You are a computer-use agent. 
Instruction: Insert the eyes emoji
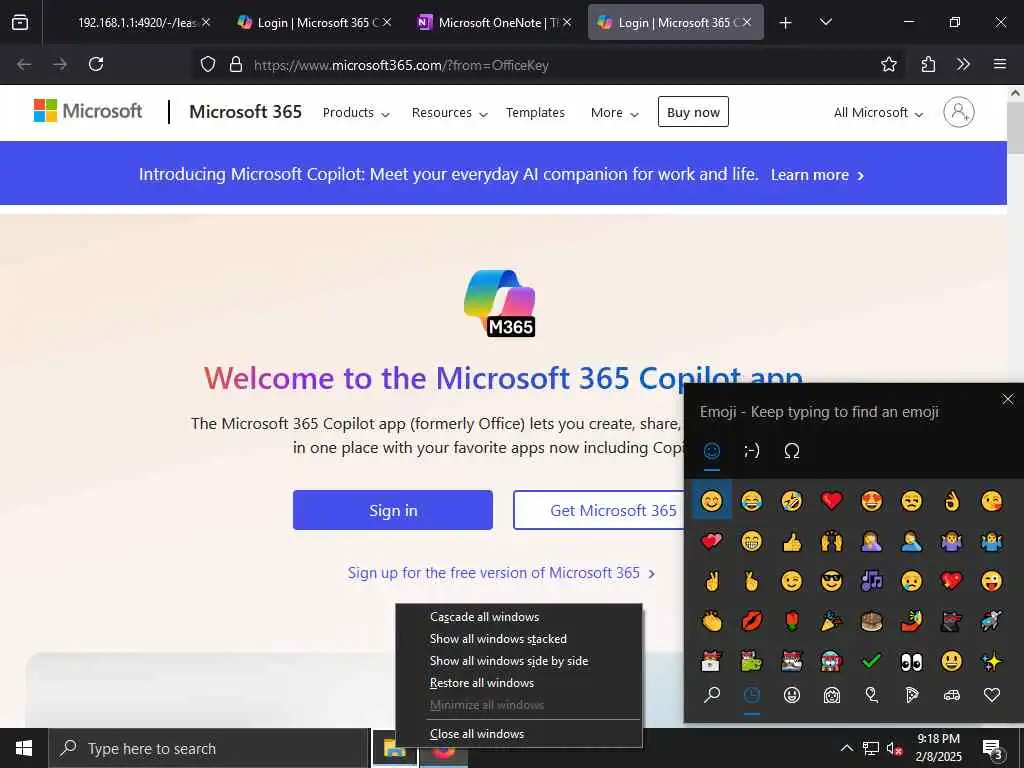pos(912,662)
